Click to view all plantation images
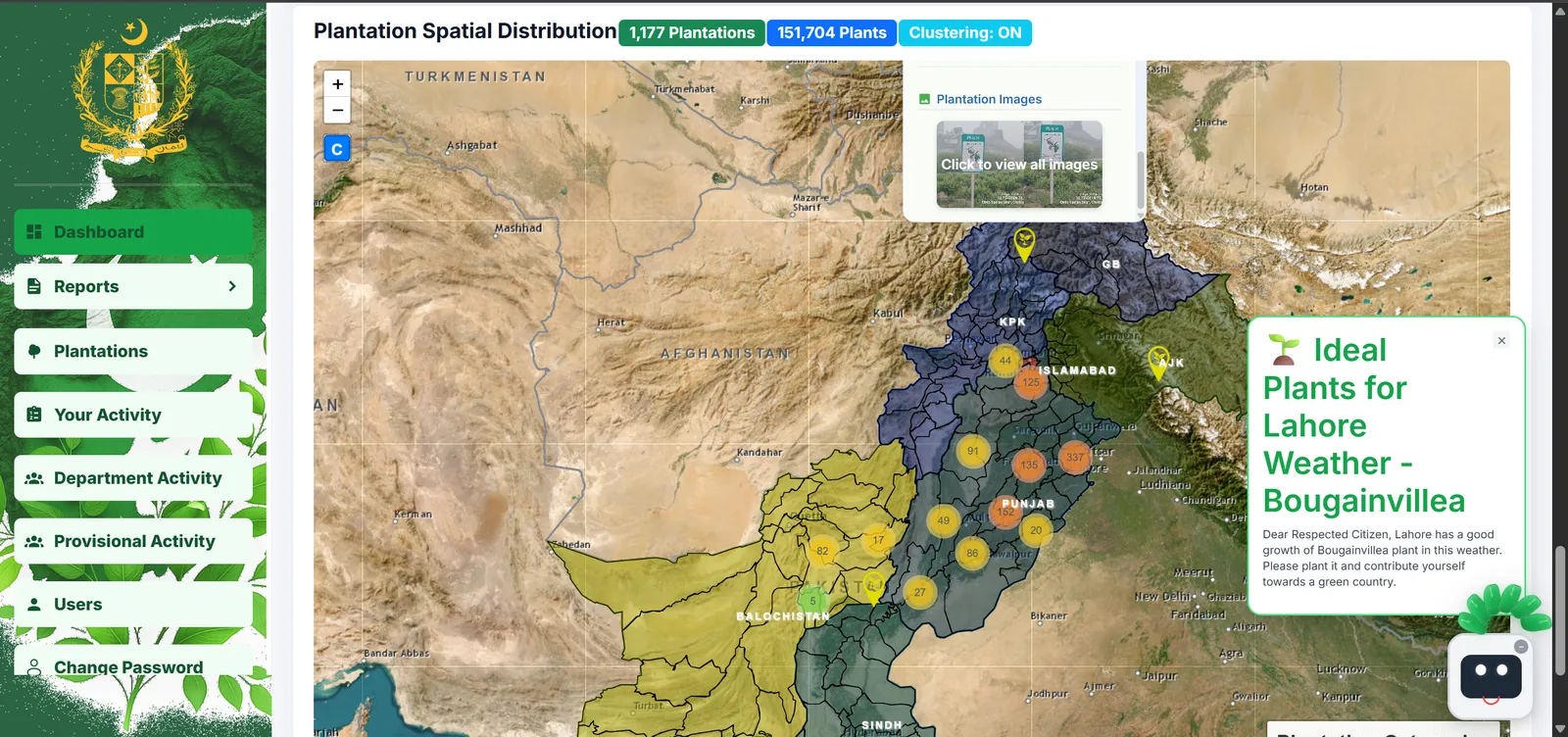Screen dimensions: 1568x737 (x=1019, y=165)
